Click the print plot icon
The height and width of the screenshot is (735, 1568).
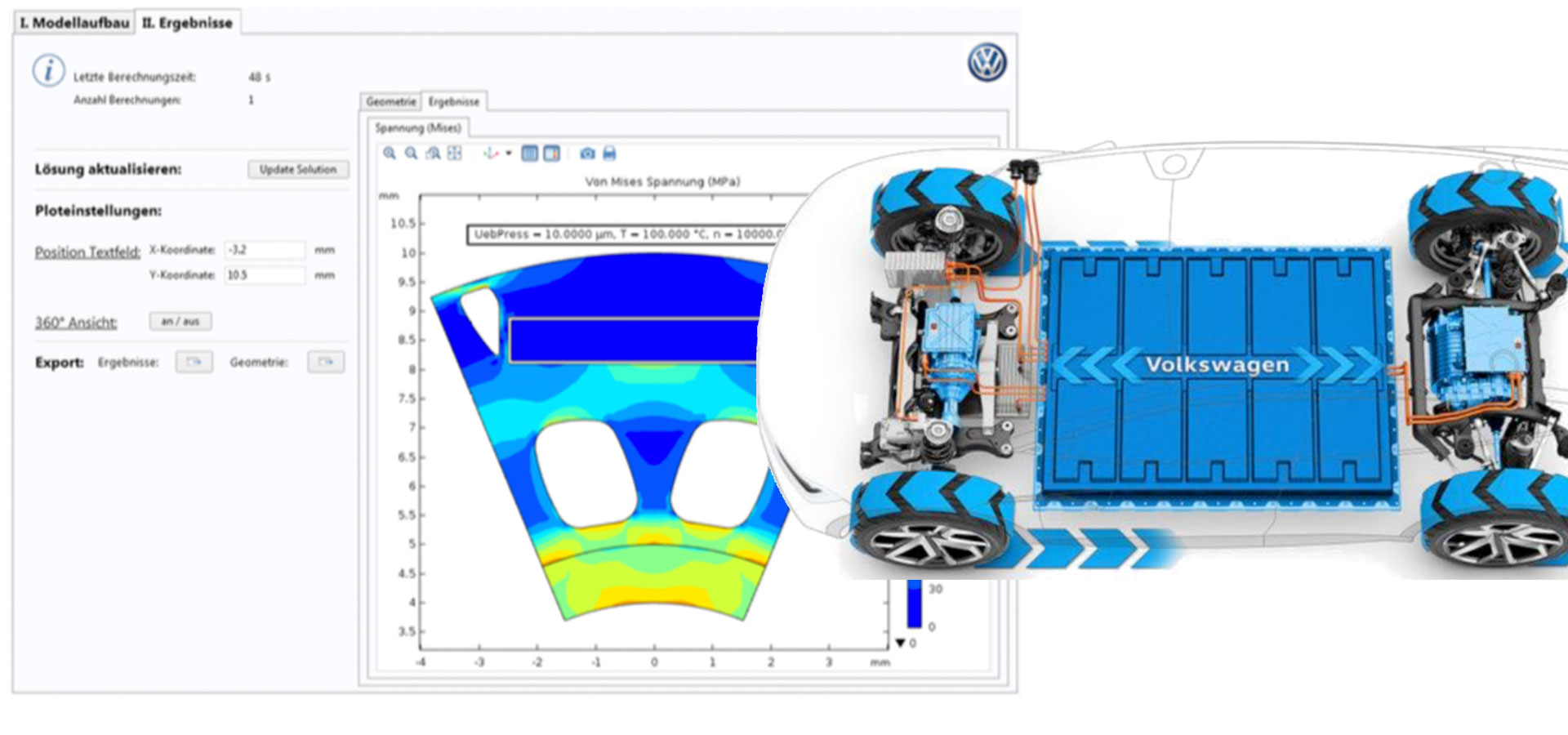[609, 154]
